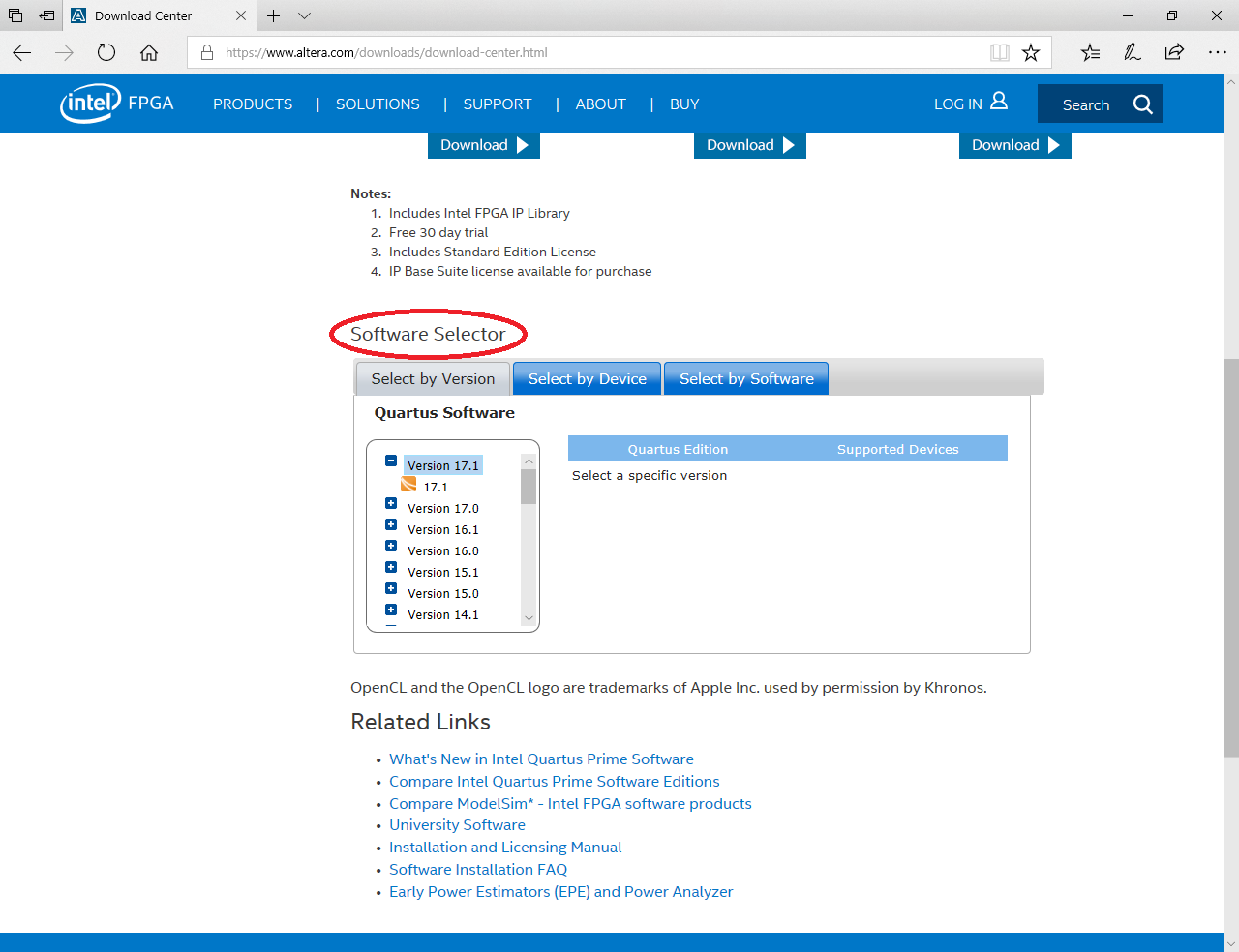Click the middle Download button

tap(750, 145)
